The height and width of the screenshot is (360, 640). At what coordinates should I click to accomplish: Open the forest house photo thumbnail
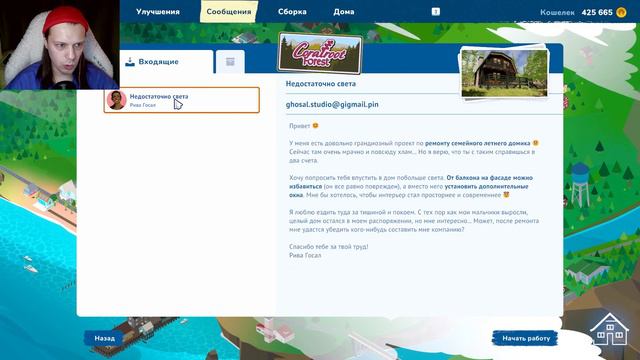point(504,73)
